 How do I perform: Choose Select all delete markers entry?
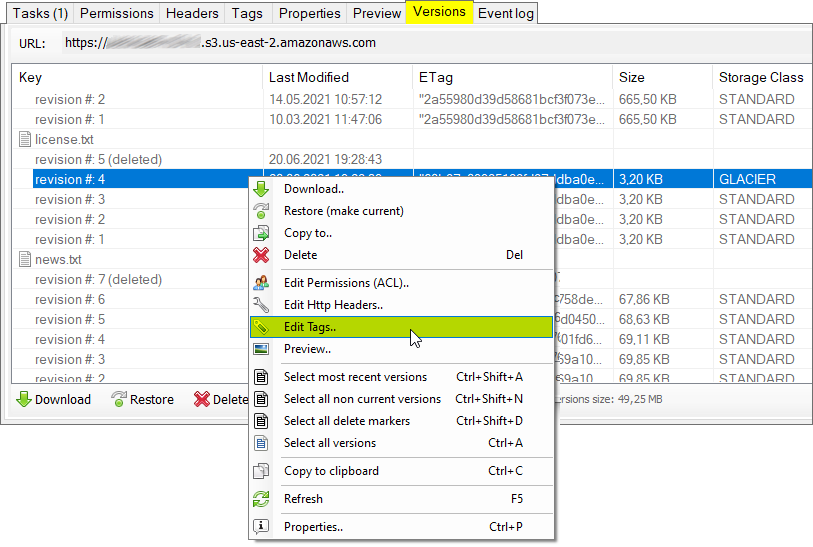(401, 421)
